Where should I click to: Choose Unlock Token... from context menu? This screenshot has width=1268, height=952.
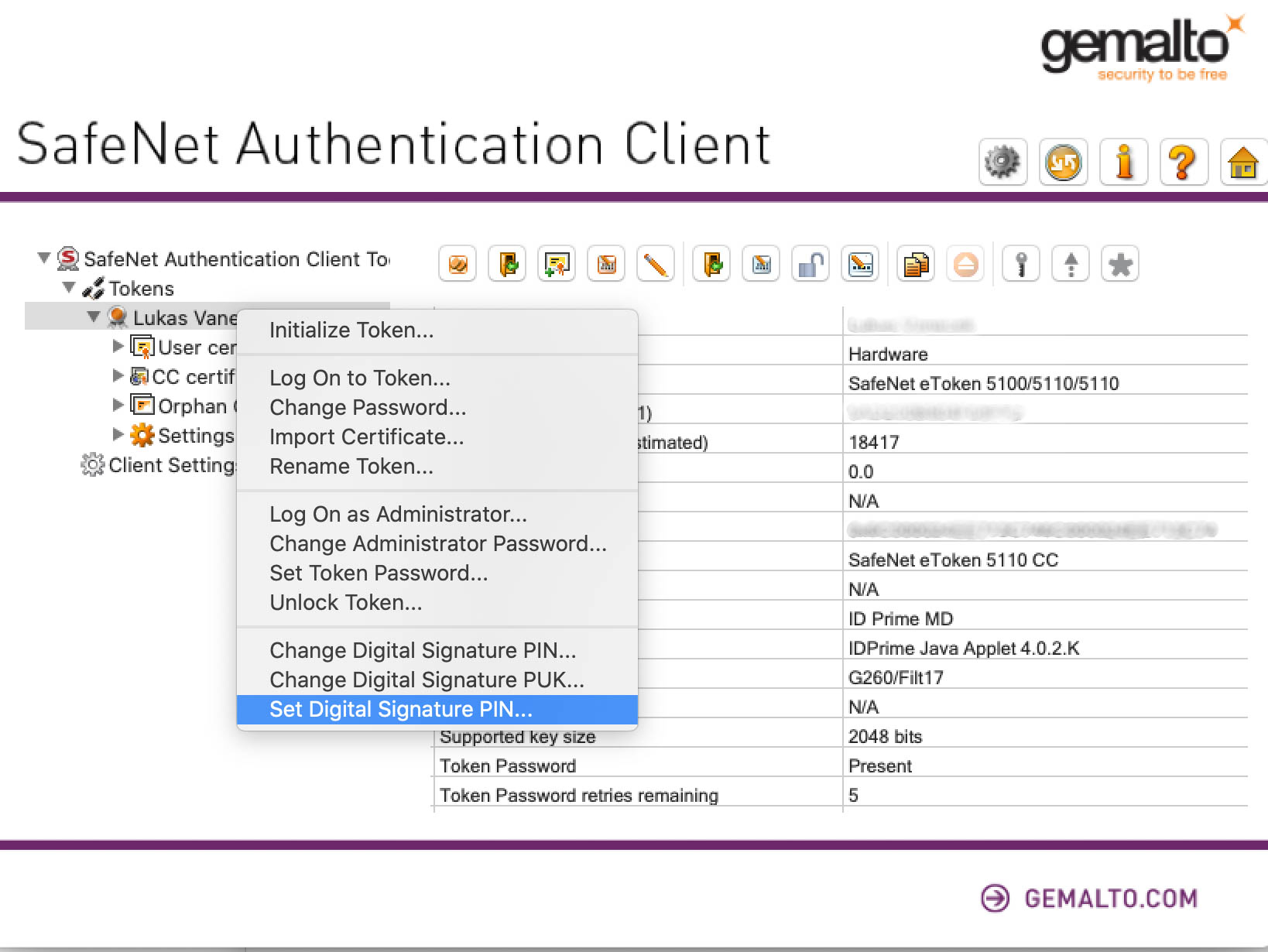coord(437,603)
